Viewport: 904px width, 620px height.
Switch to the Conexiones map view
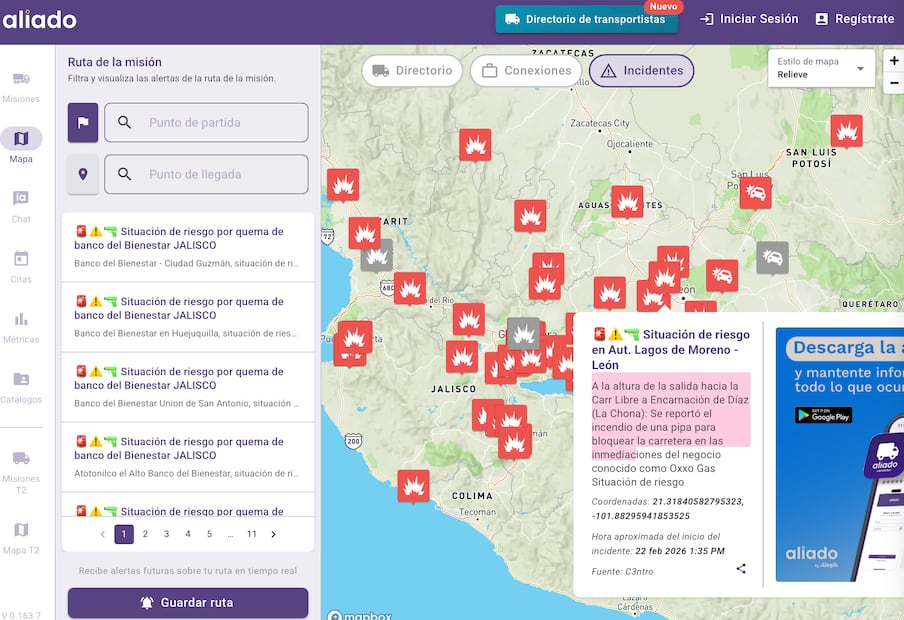pyautogui.click(x=528, y=71)
